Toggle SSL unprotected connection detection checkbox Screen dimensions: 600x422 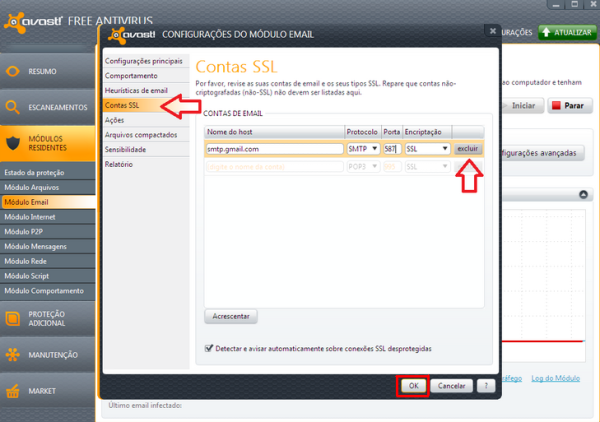click(209, 348)
